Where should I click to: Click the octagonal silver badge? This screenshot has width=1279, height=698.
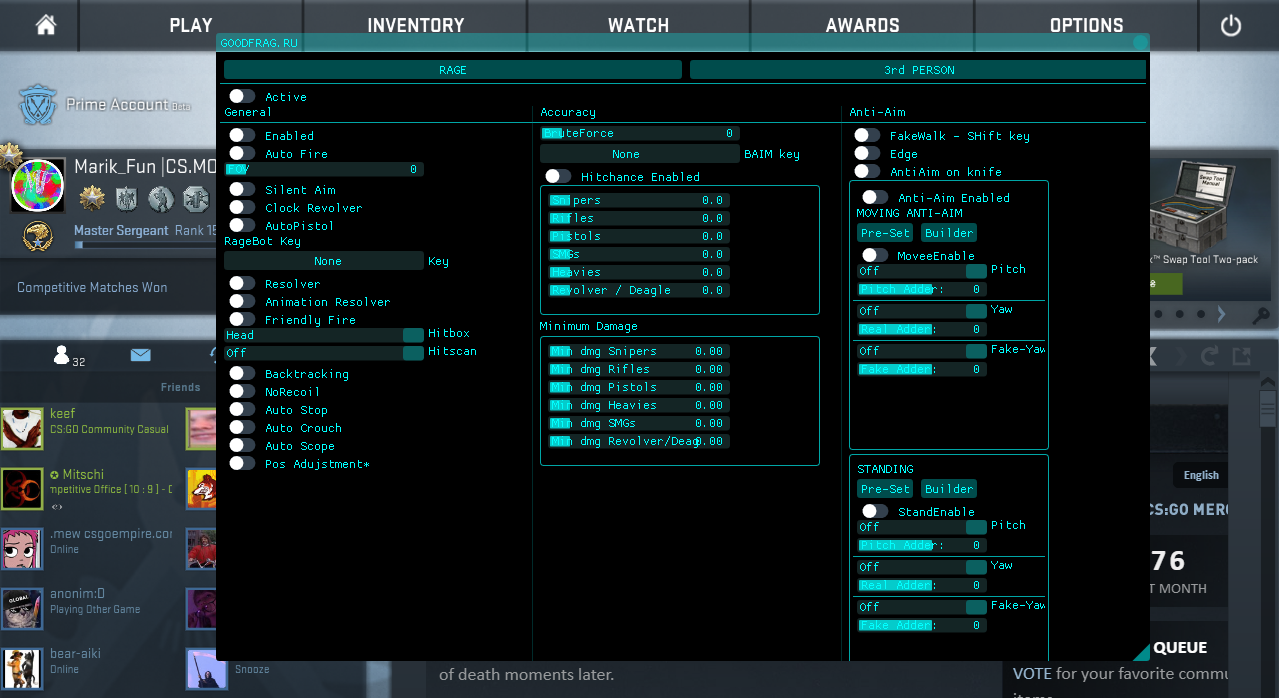(196, 198)
